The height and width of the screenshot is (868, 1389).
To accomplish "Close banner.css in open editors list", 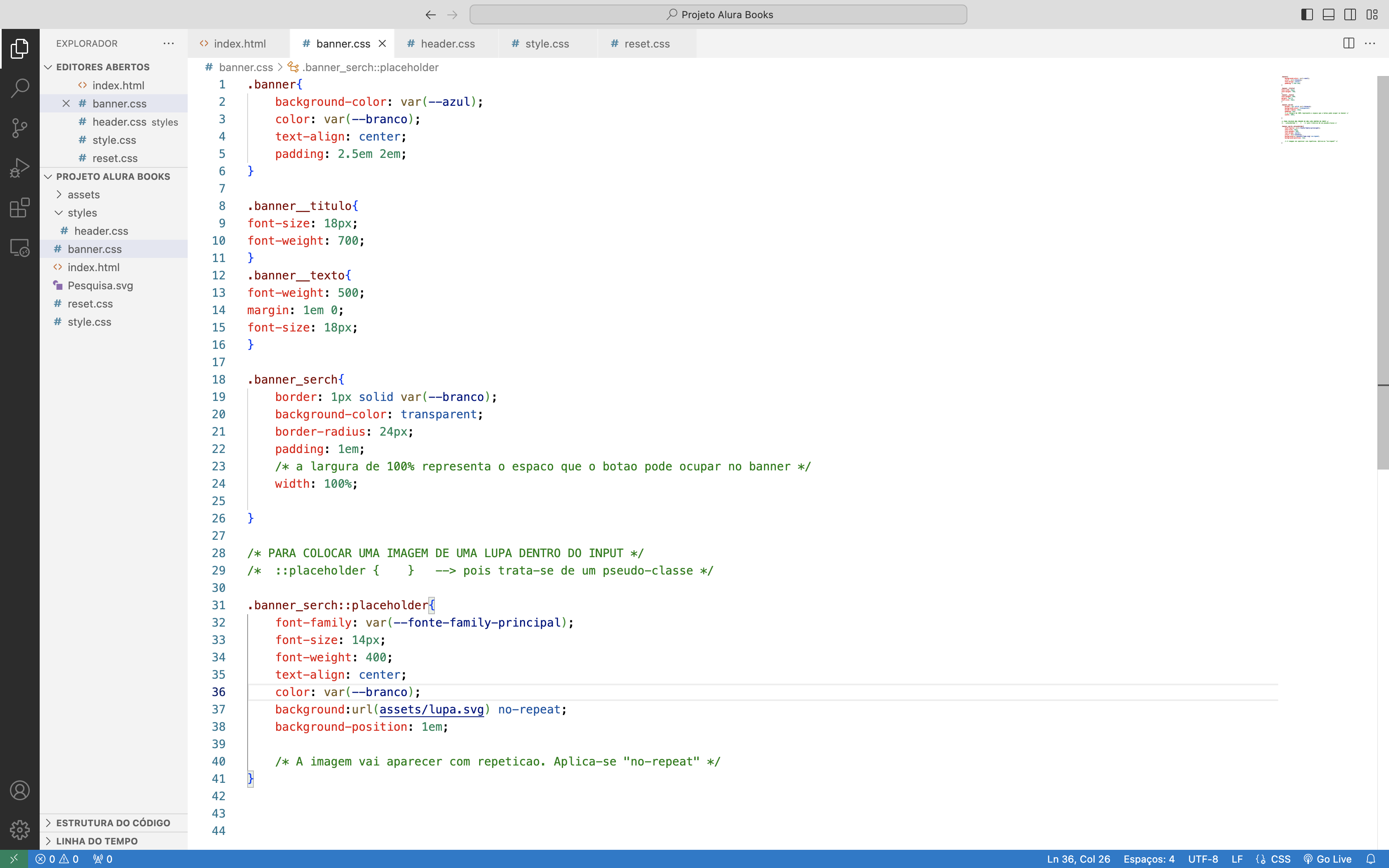I will pyautogui.click(x=66, y=103).
